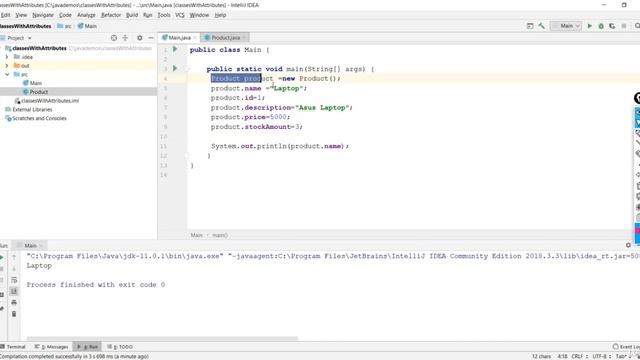Open the Build menu
640x360 pixels.
132,15
